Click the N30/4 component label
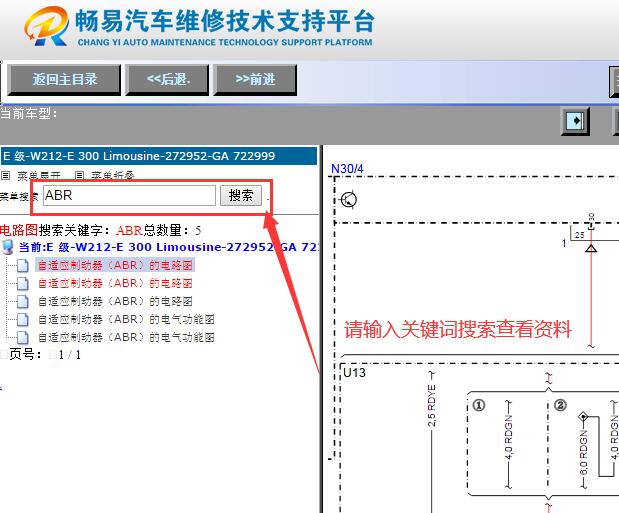The height and width of the screenshot is (513, 619). (347, 169)
